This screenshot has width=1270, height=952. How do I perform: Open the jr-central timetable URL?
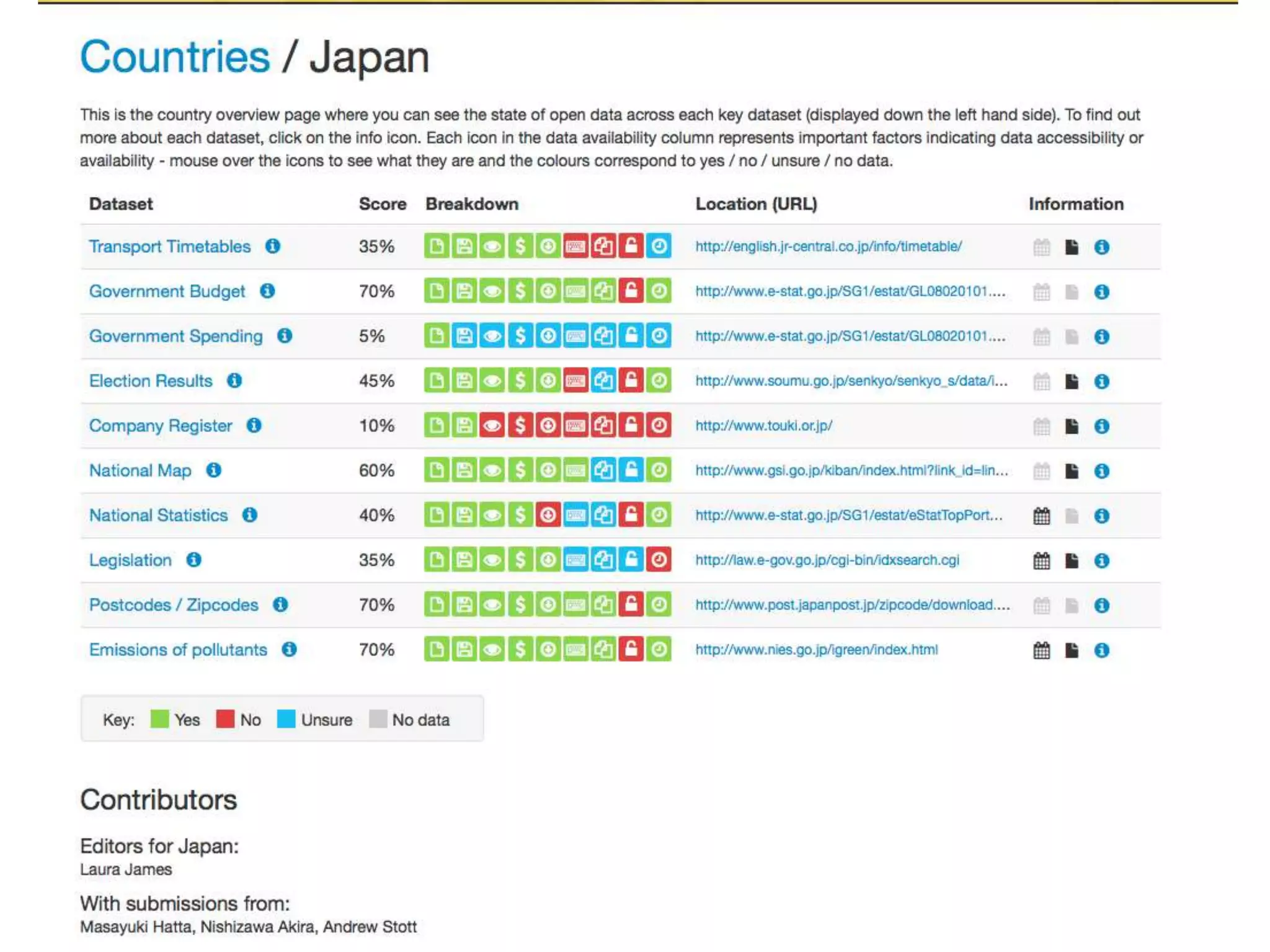click(828, 247)
